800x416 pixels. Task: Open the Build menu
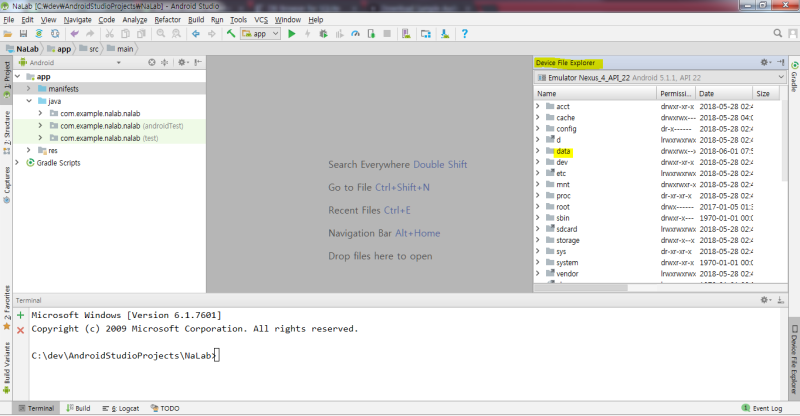pos(196,20)
